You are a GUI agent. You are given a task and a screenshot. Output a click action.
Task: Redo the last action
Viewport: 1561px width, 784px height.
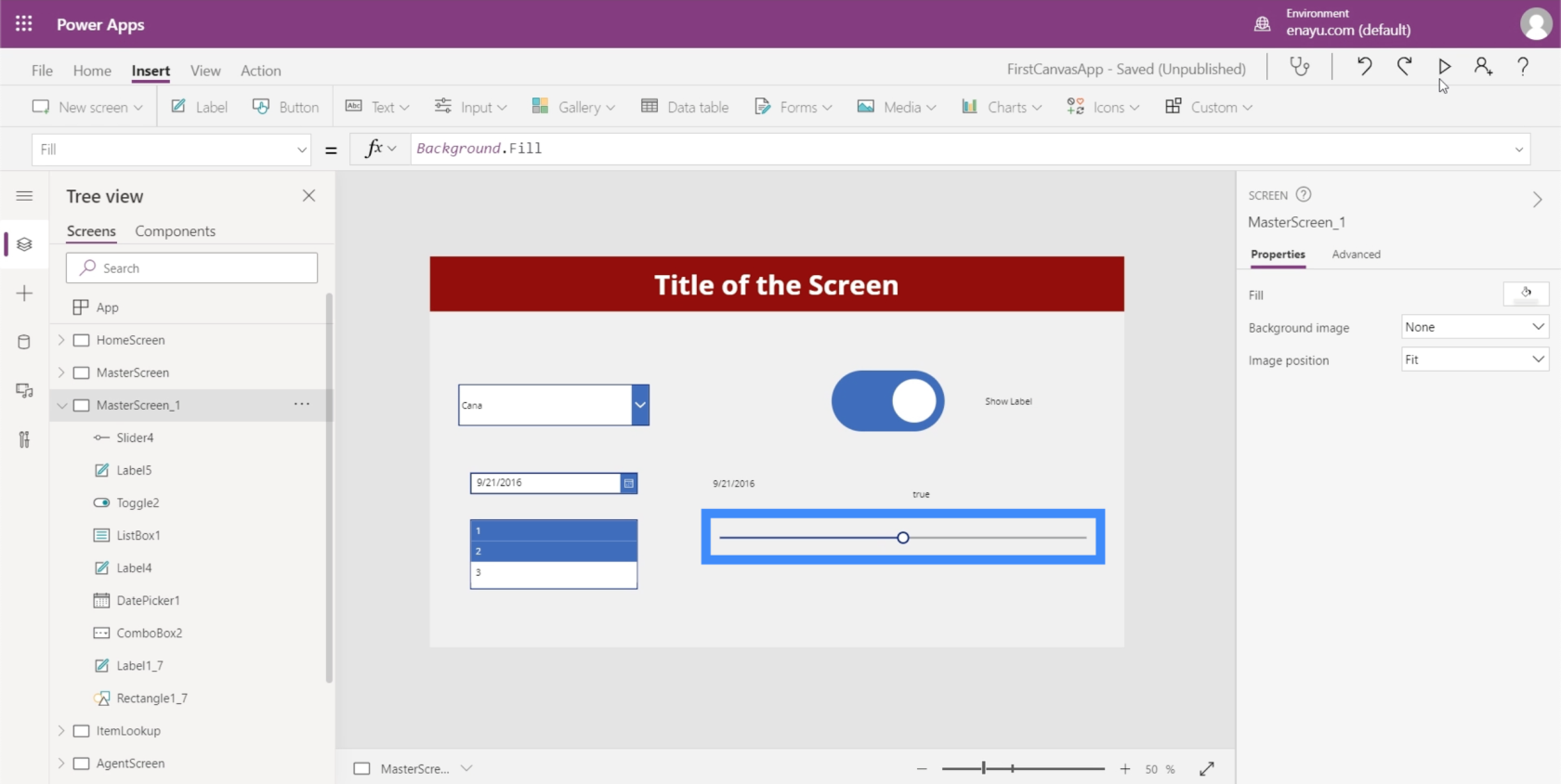(1404, 67)
